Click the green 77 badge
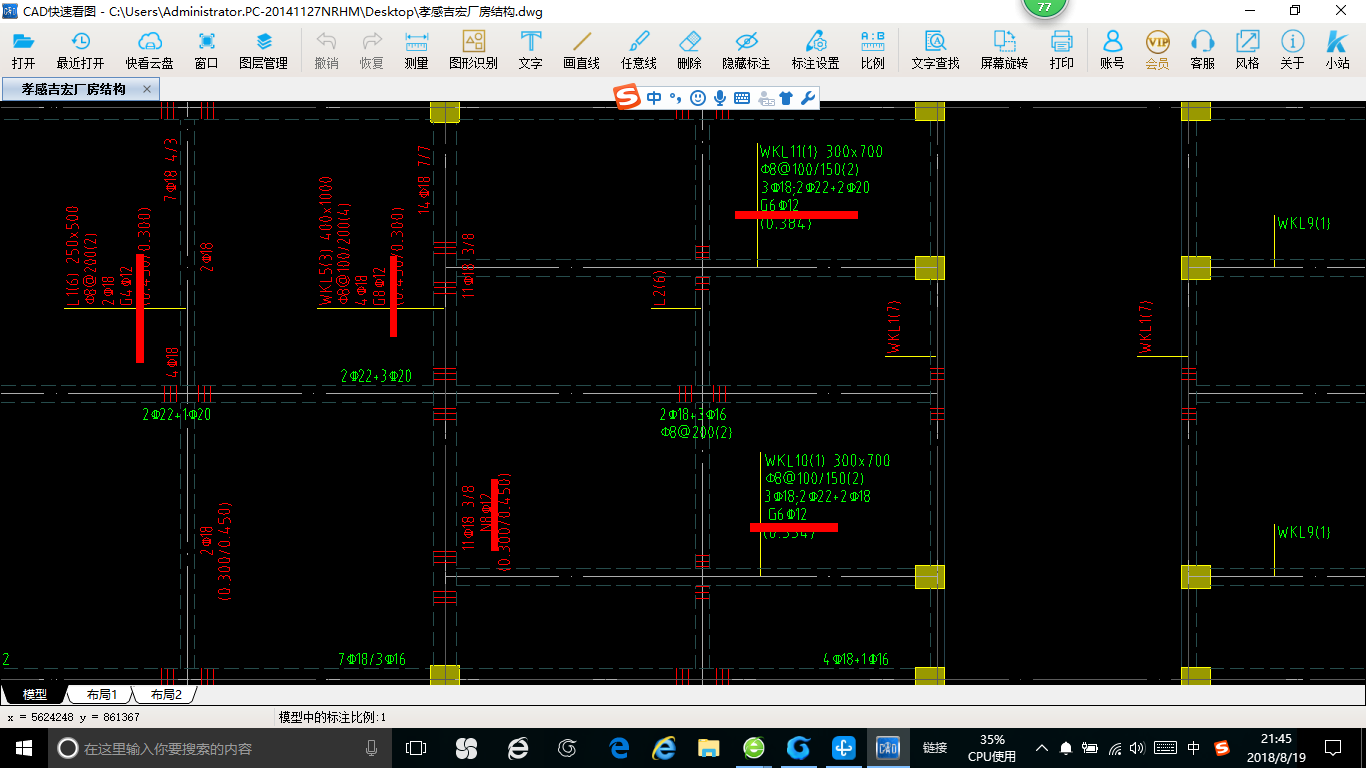The height and width of the screenshot is (768, 1366). (x=1045, y=7)
